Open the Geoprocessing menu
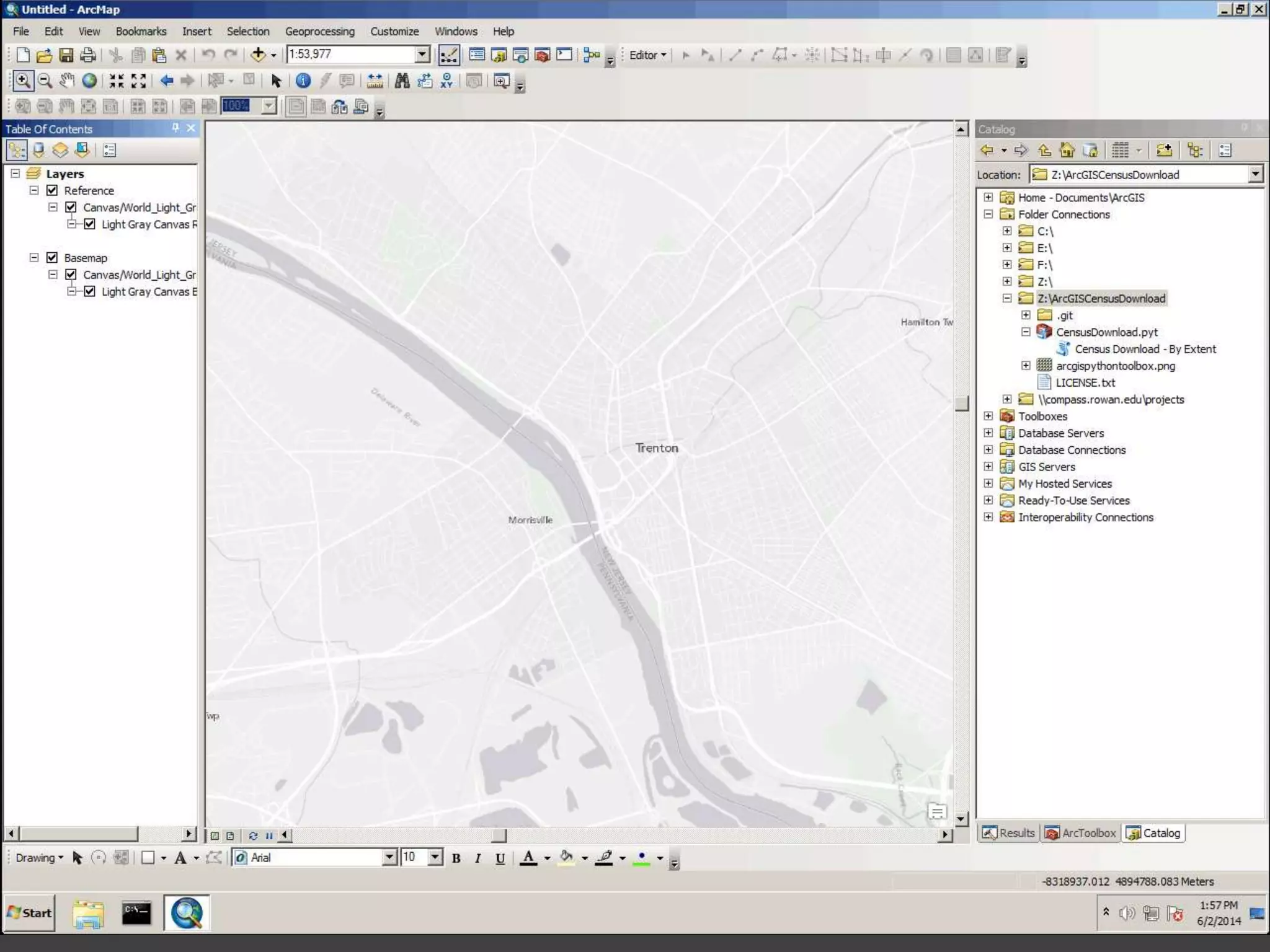1270x952 pixels. (319, 31)
